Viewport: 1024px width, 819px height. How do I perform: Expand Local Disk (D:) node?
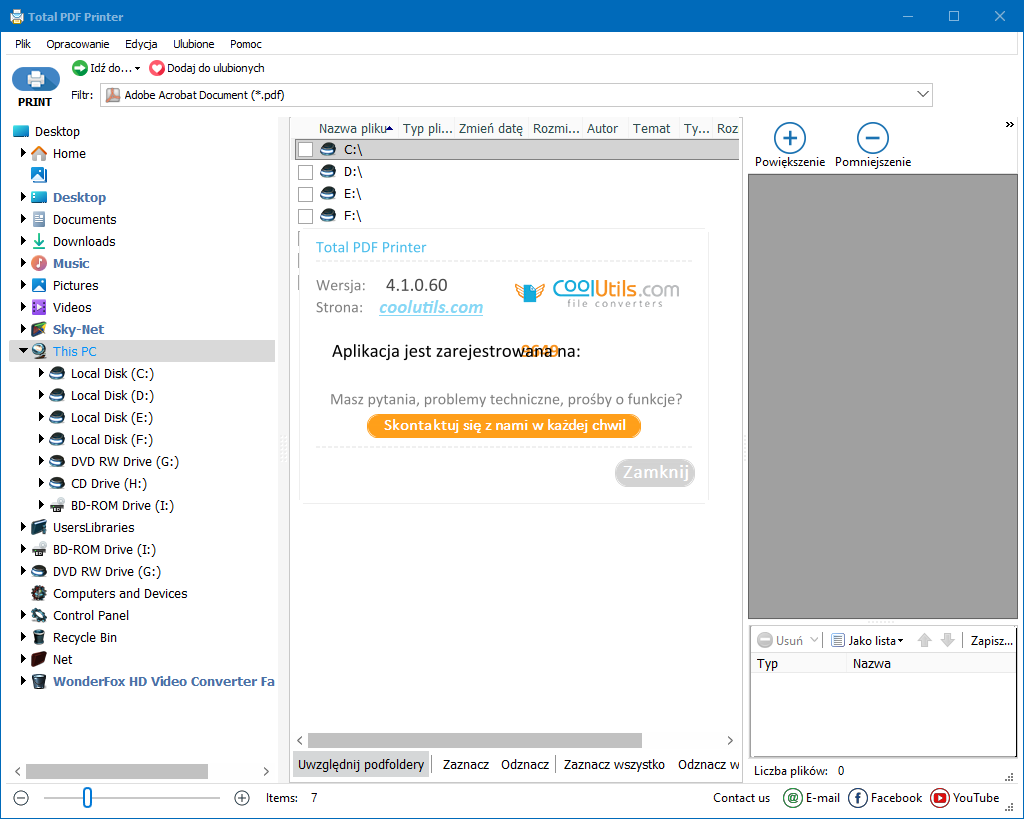coord(40,395)
